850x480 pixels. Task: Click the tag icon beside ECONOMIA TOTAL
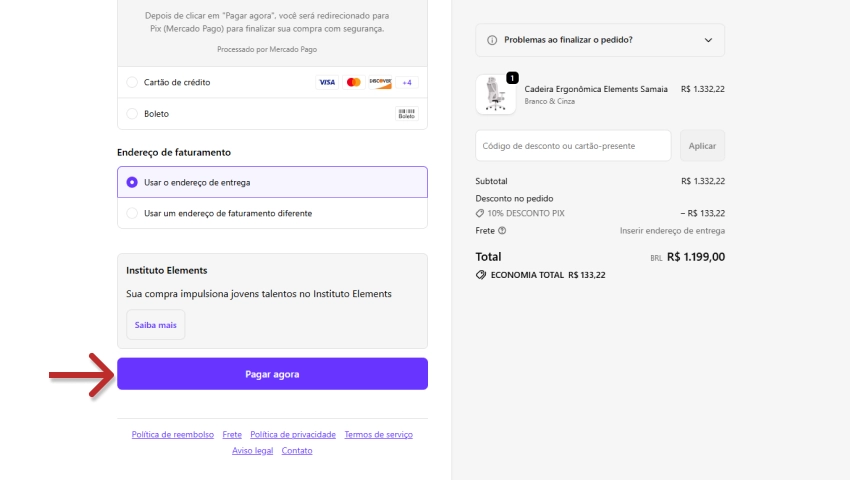coord(481,275)
